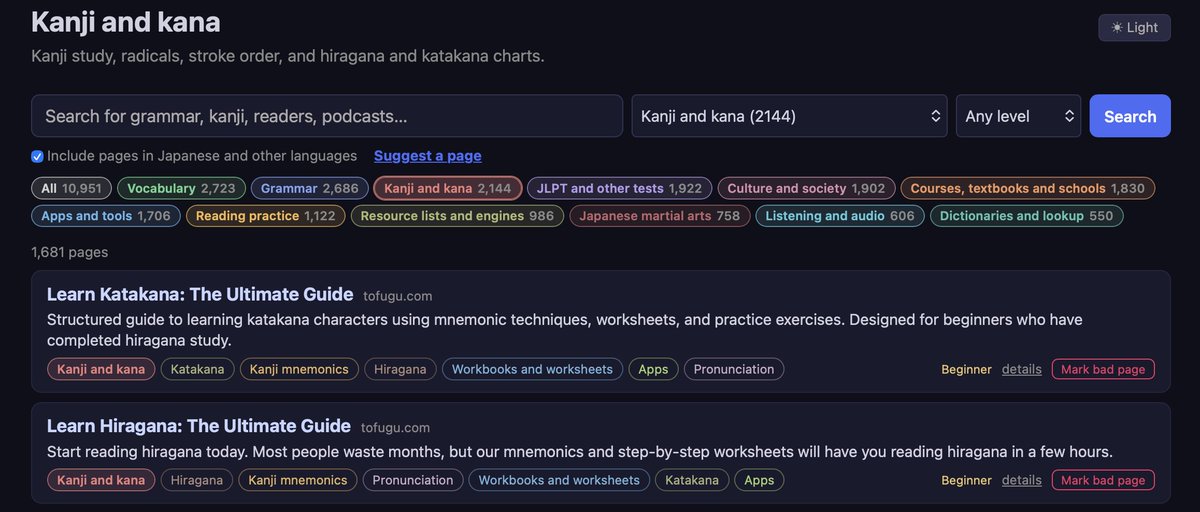Open Learn Hiragana: The Ultimate Guide

199,426
